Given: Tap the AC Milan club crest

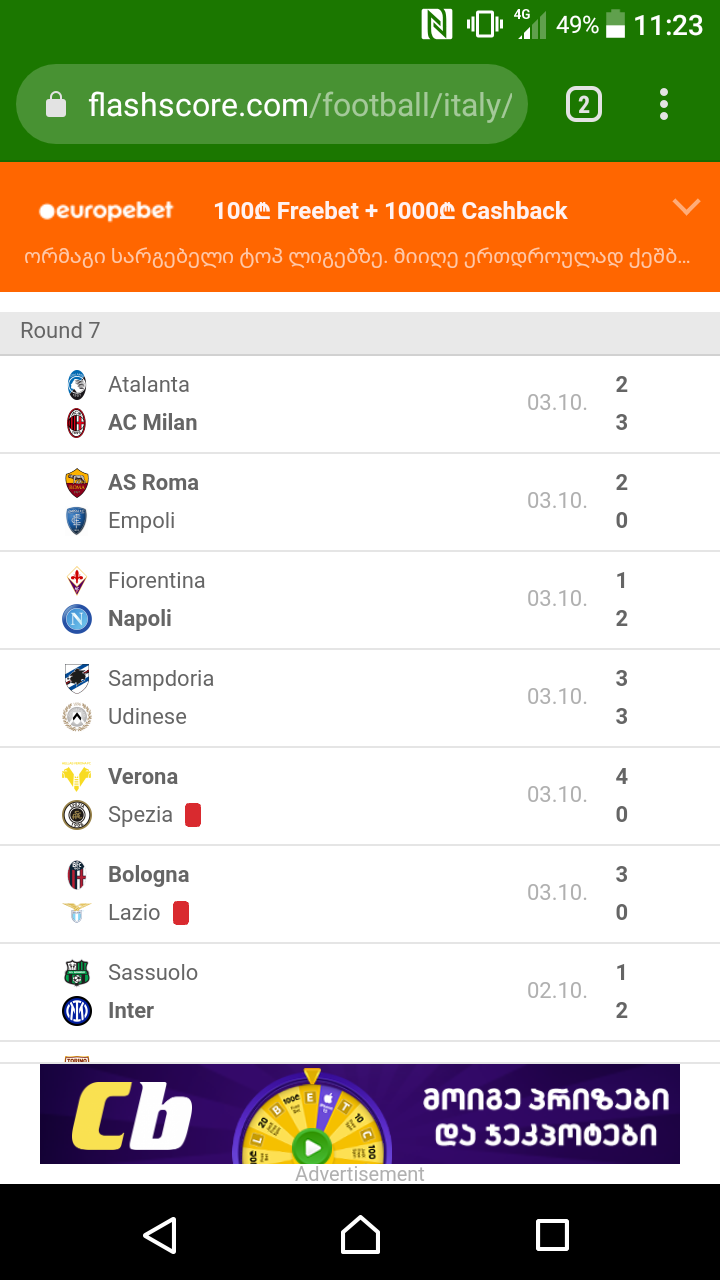Looking at the screenshot, I should pyautogui.click(x=77, y=423).
